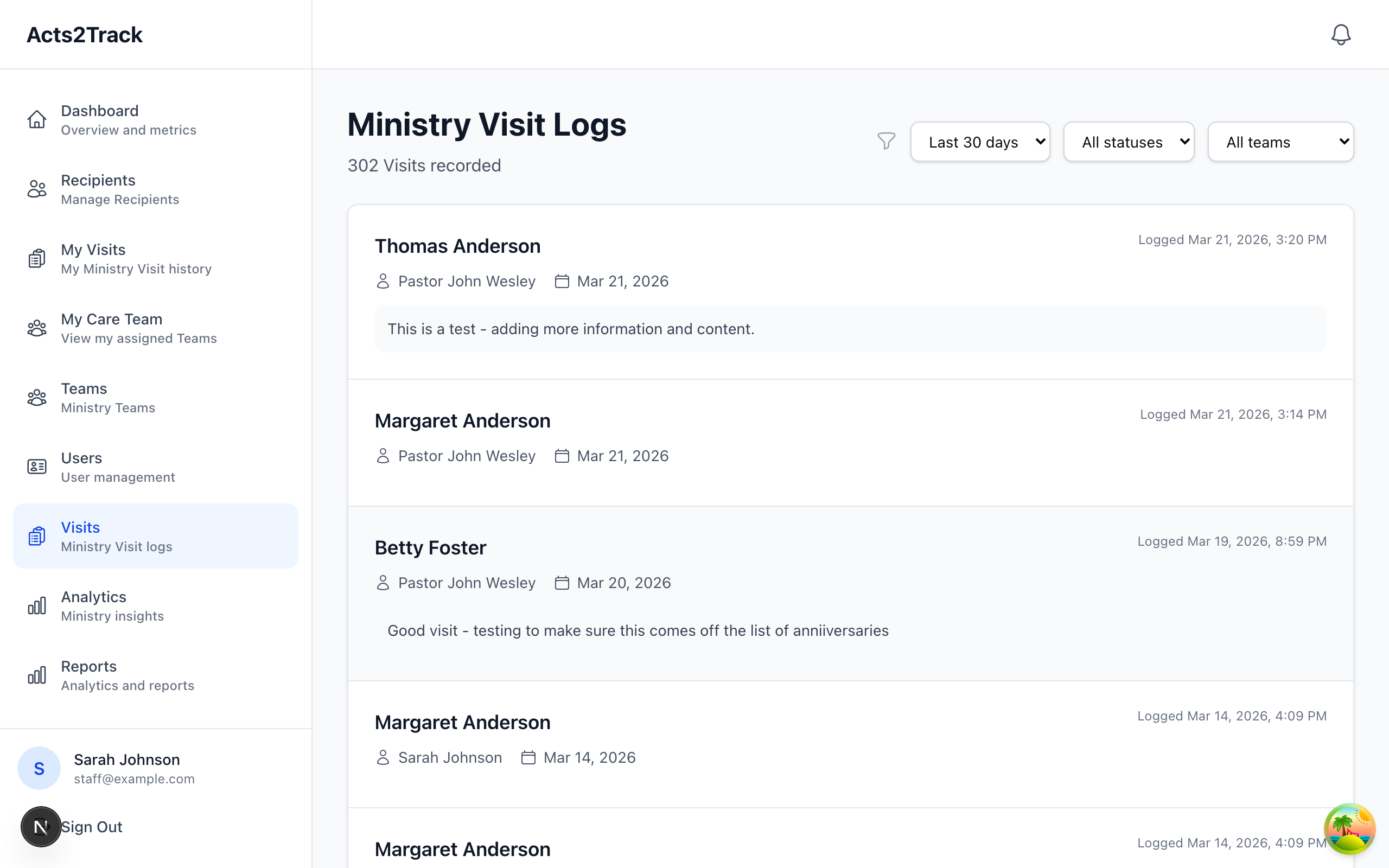Open the Dashboard home icon

coord(37,119)
